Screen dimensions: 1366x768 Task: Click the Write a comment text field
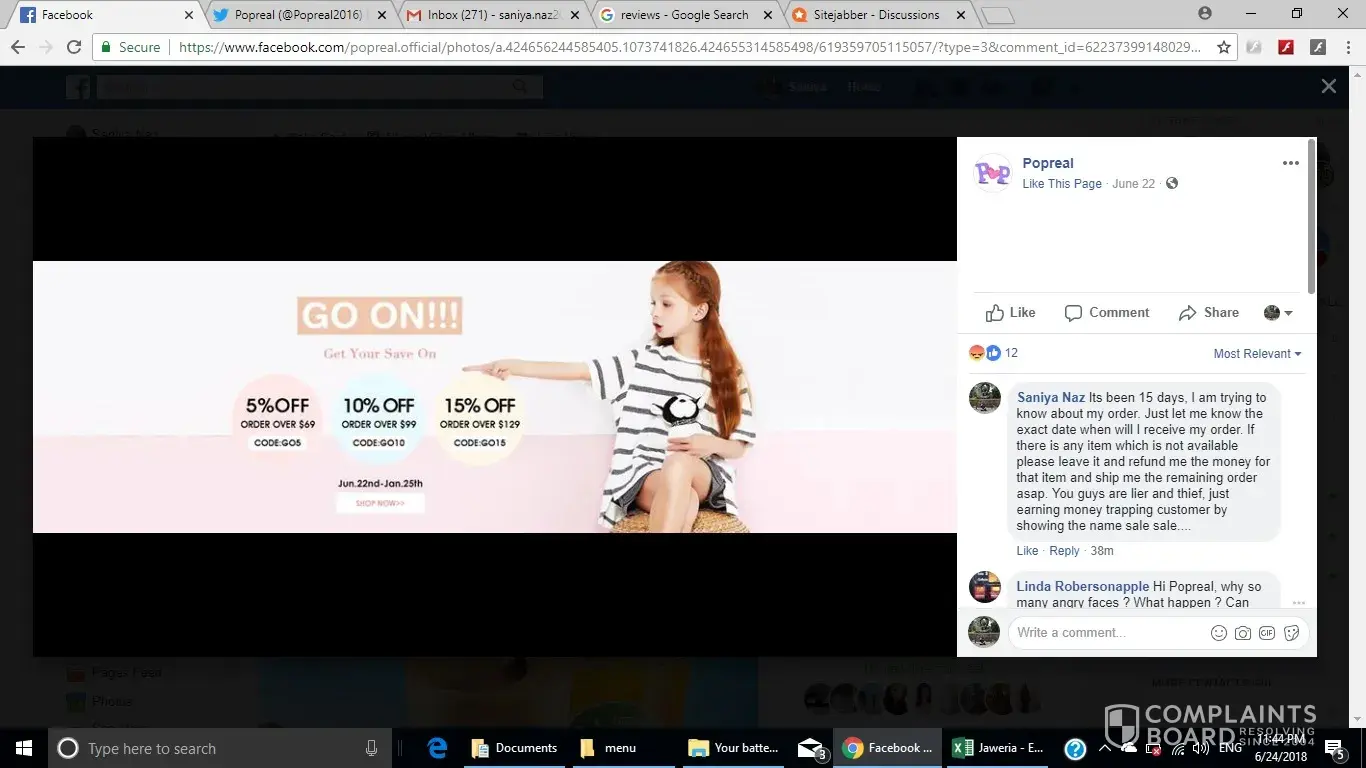point(1105,633)
